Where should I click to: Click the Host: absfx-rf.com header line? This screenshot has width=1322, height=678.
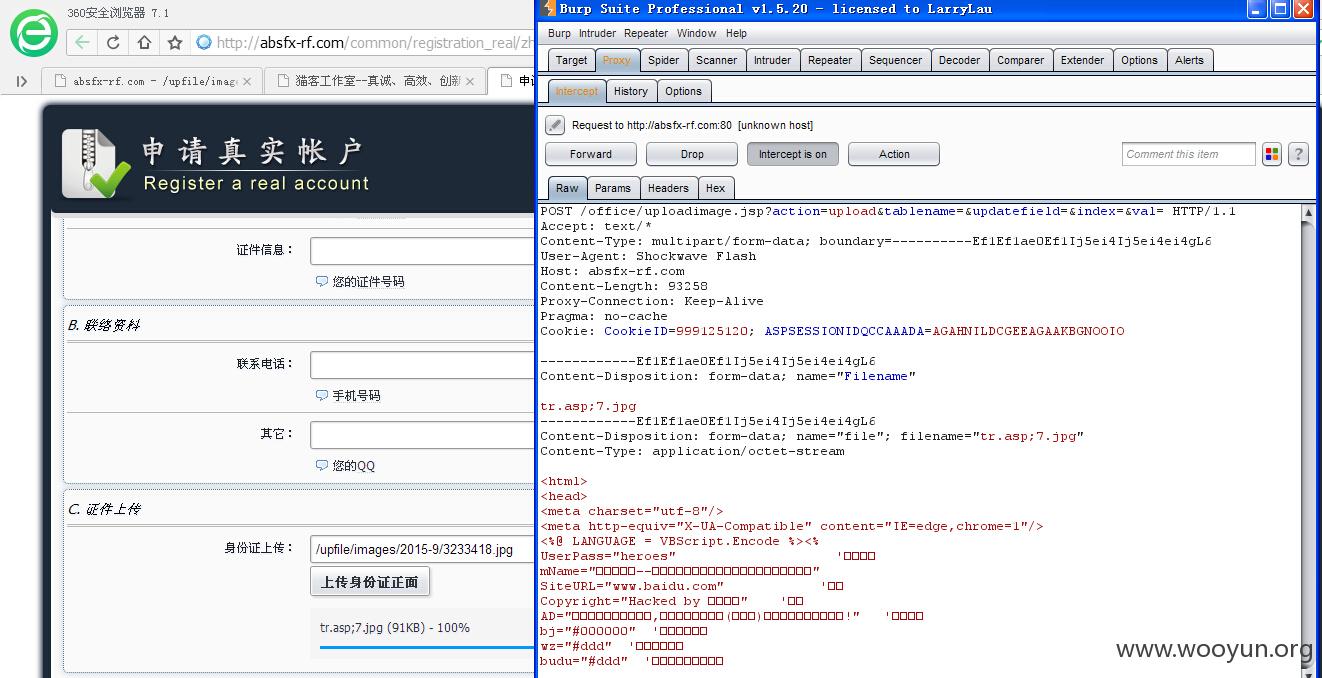pos(612,271)
